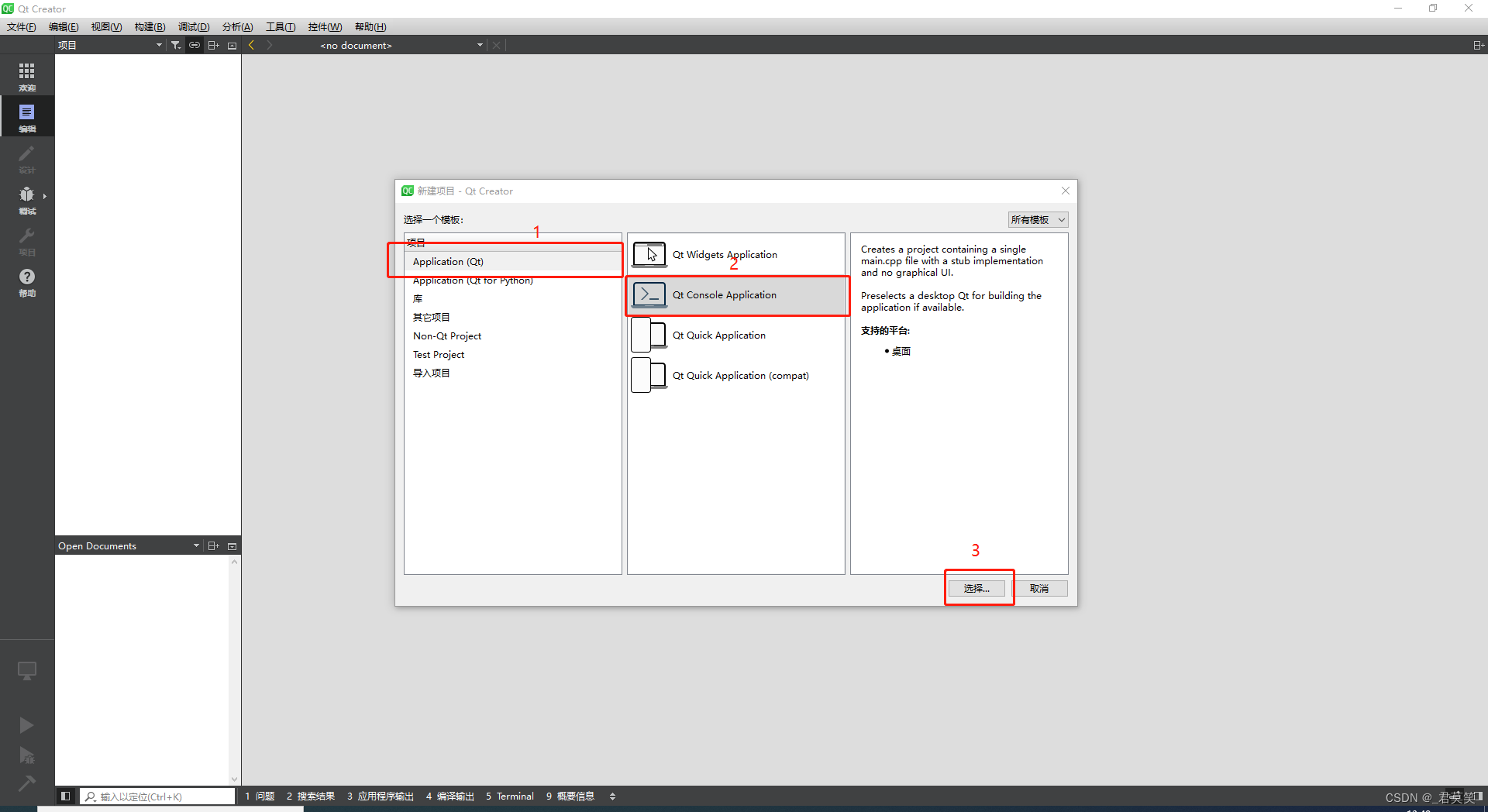Open the Build menu

coord(150,26)
